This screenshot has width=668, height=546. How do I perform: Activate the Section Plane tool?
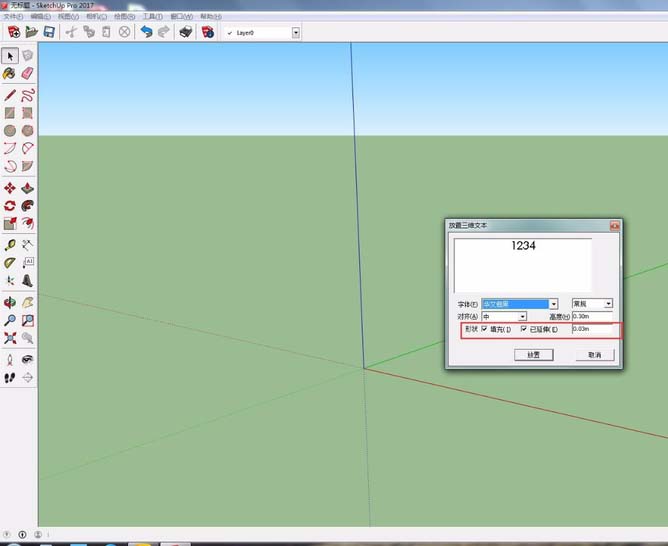coord(27,377)
